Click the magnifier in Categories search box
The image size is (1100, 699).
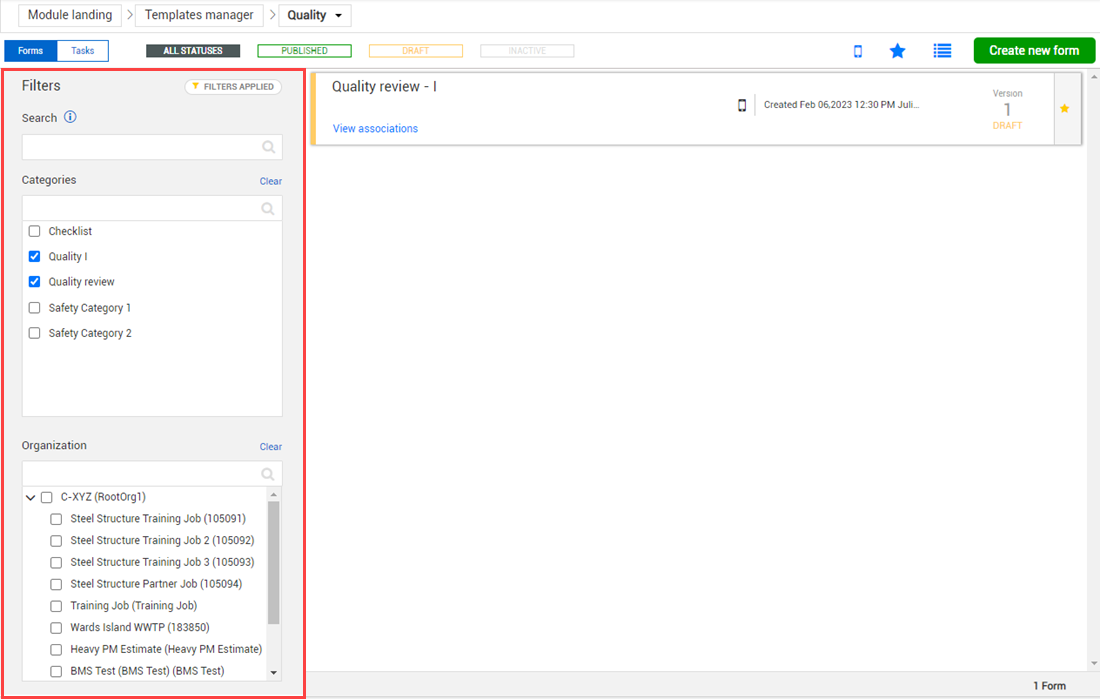(268, 209)
